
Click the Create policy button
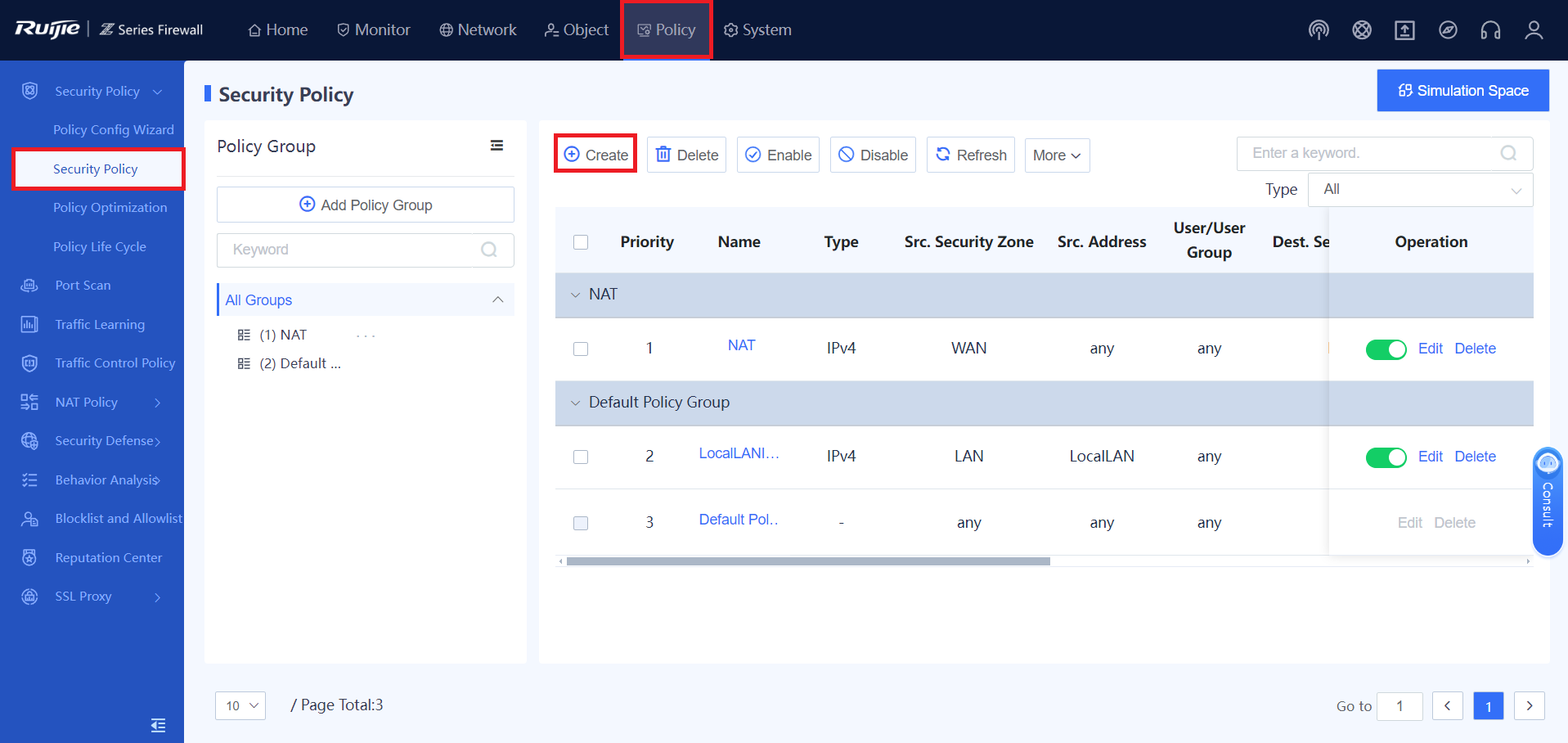(x=595, y=155)
